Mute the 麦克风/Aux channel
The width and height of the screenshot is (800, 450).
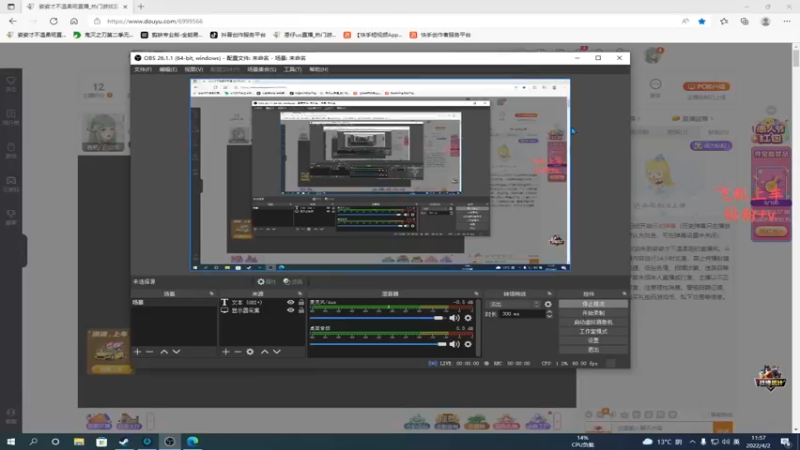pos(454,318)
